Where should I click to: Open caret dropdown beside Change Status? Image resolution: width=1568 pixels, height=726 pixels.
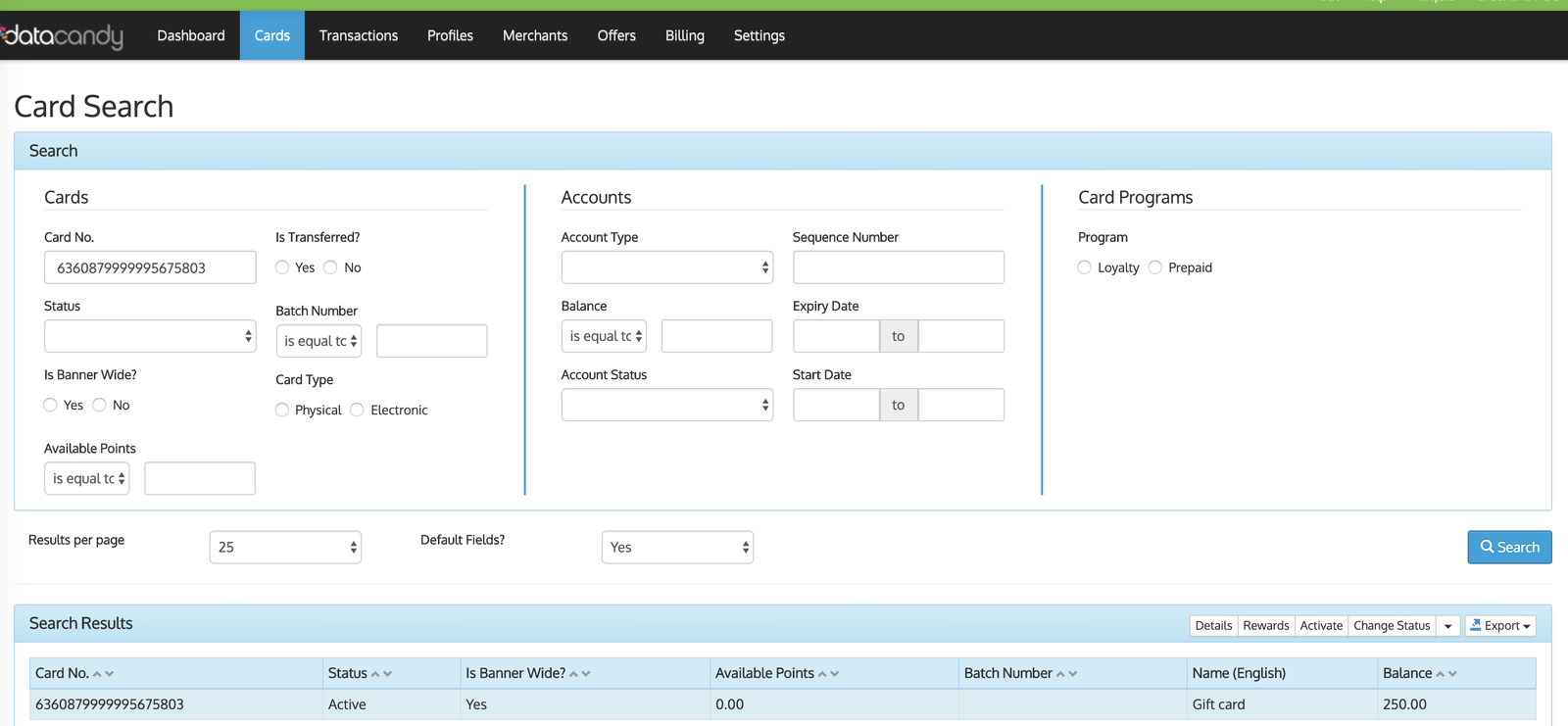coord(1447,626)
